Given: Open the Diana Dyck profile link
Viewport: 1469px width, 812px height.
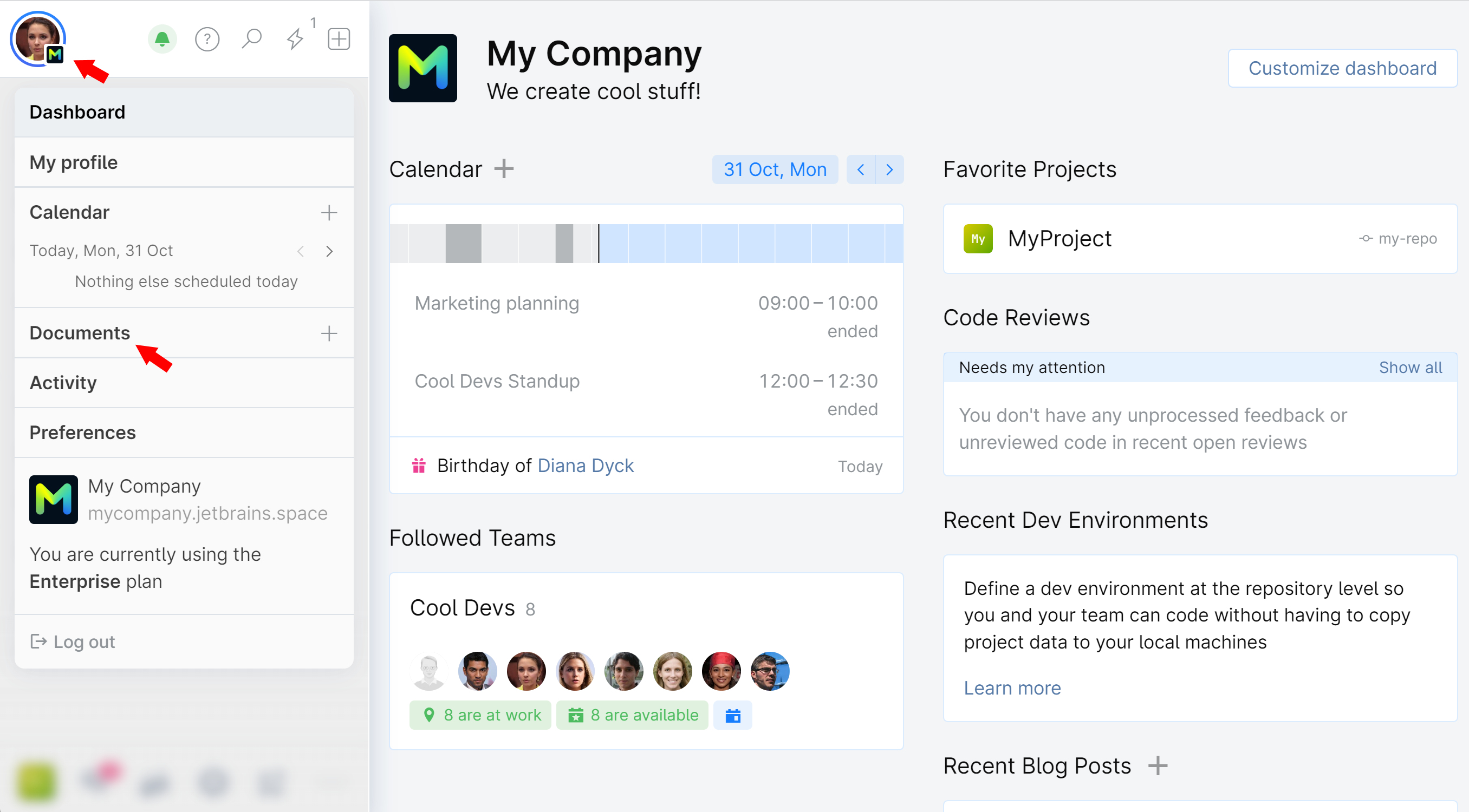Looking at the screenshot, I should pyautogui.click(x=585, y=466).
